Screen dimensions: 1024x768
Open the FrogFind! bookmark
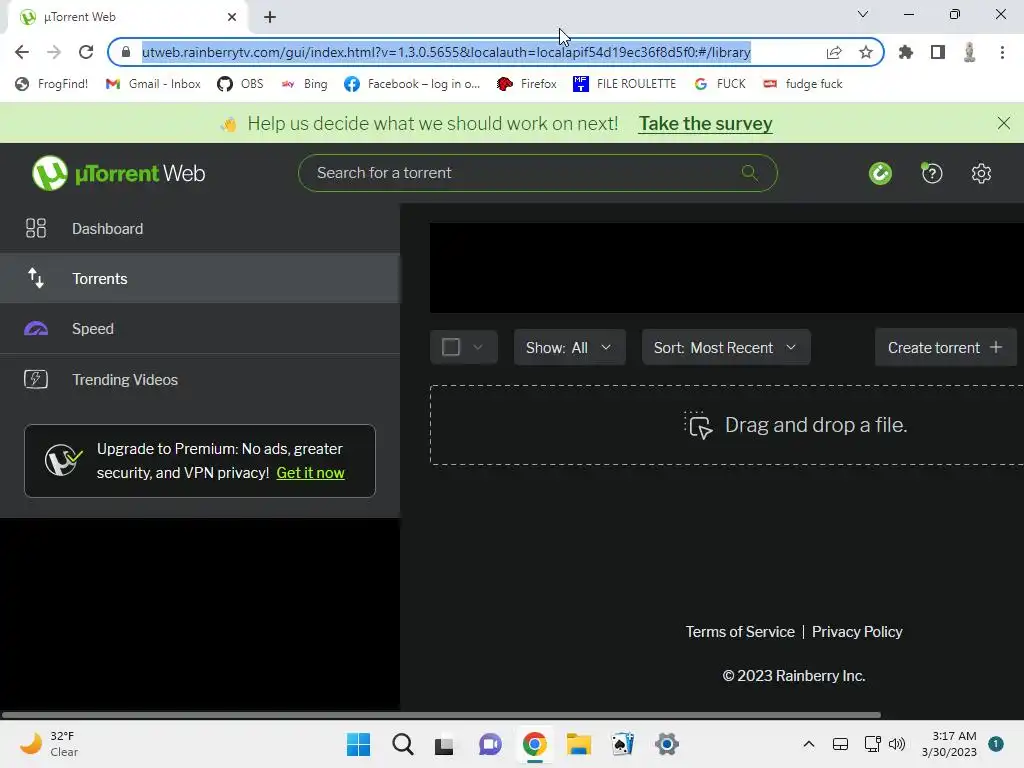point(52,84)
